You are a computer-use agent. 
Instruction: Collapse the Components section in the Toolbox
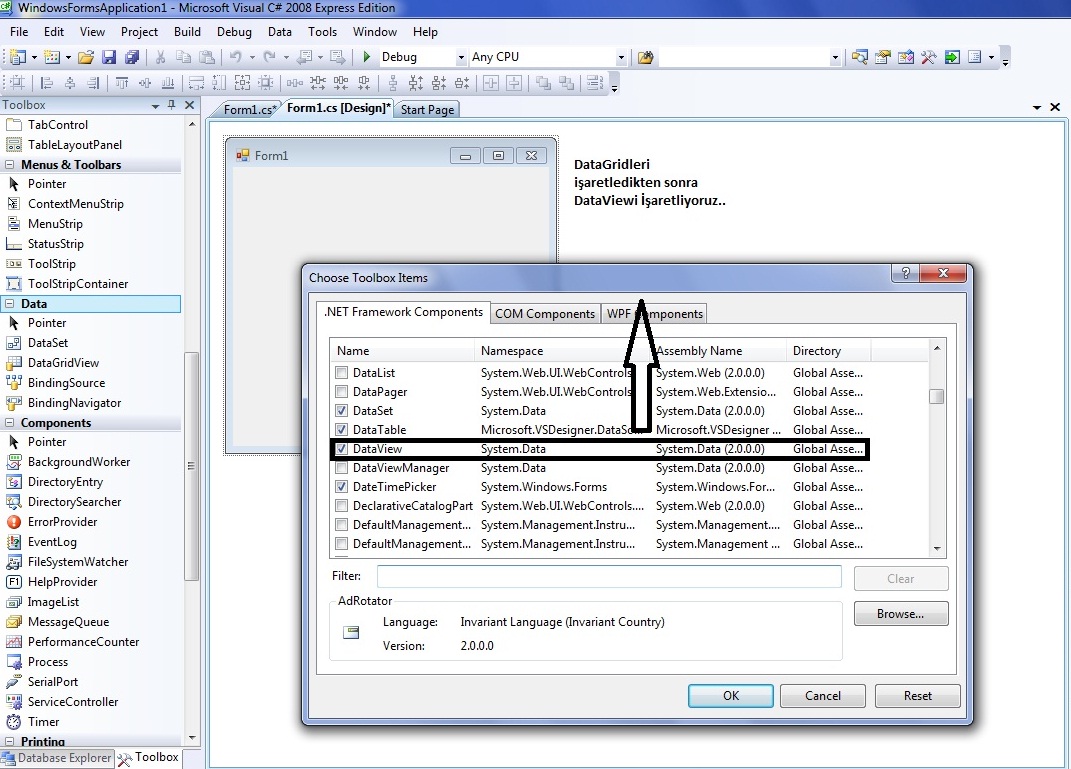(10, 423)
